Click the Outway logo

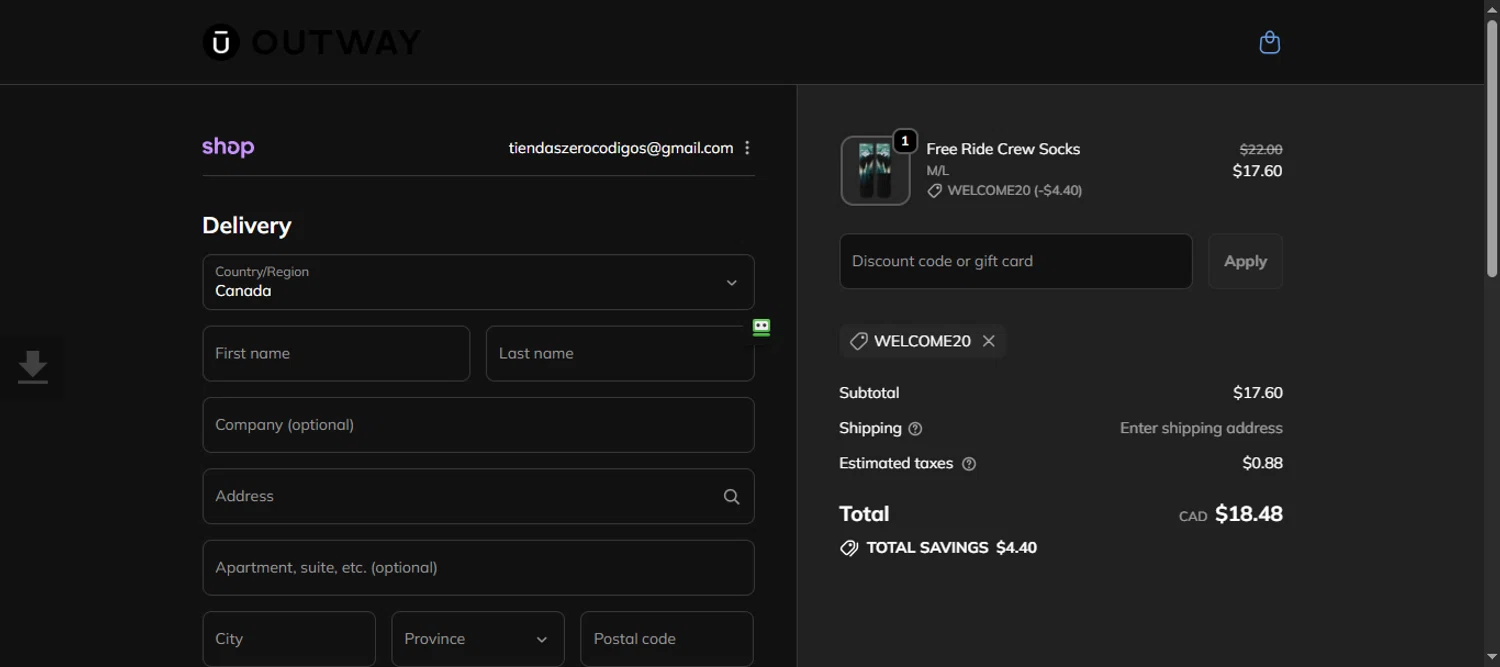point(311,42)
